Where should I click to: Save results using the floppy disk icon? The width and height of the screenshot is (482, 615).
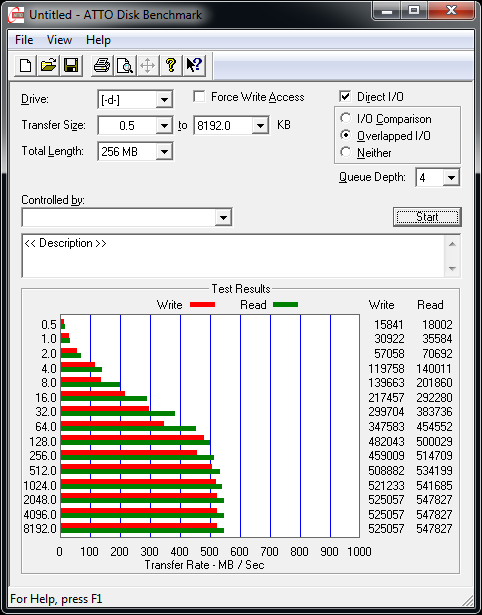[x=71, y=65]
